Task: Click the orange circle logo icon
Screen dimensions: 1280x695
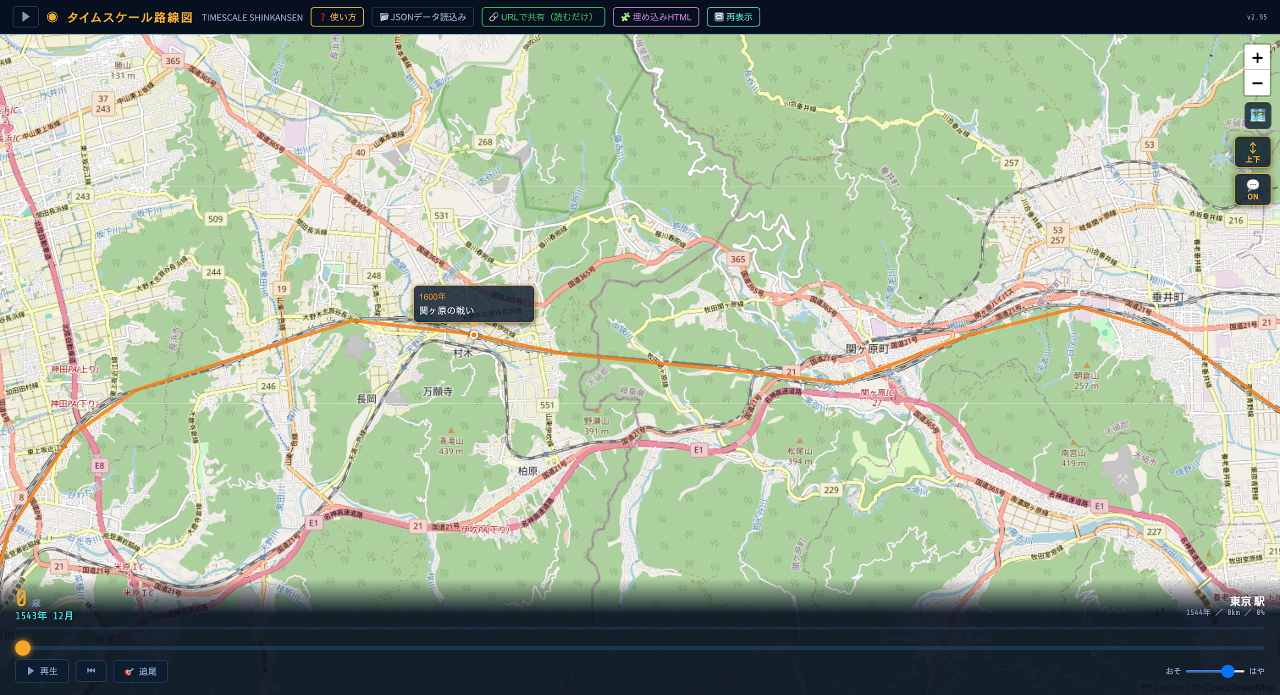Action: tap(53, 17)
